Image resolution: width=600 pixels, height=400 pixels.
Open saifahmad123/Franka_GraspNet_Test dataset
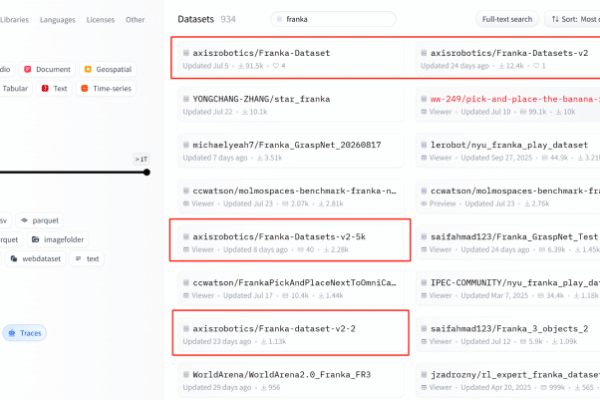pos(508,242)
